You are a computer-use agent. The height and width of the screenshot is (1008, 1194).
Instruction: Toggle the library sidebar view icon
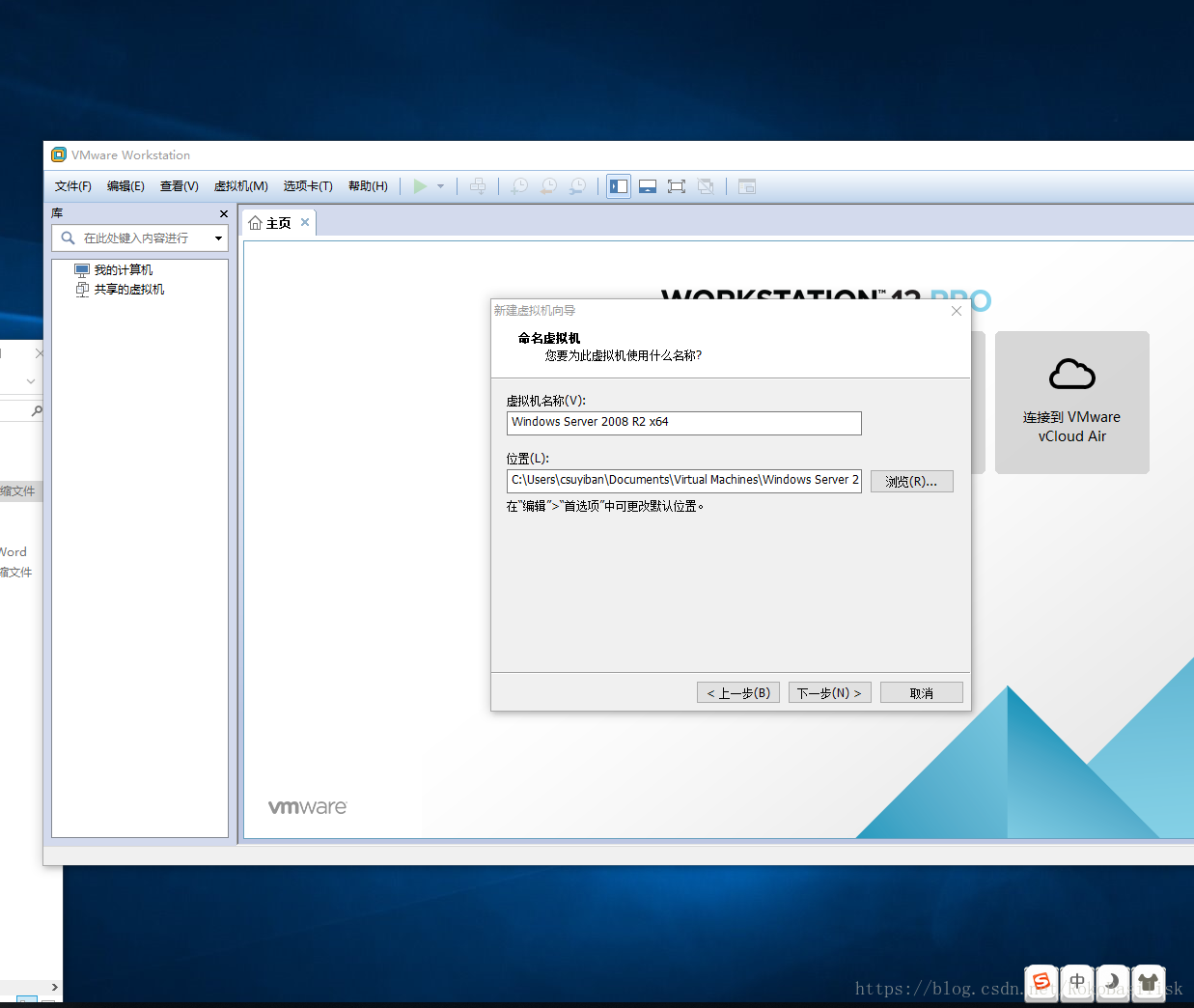(619, 186)
